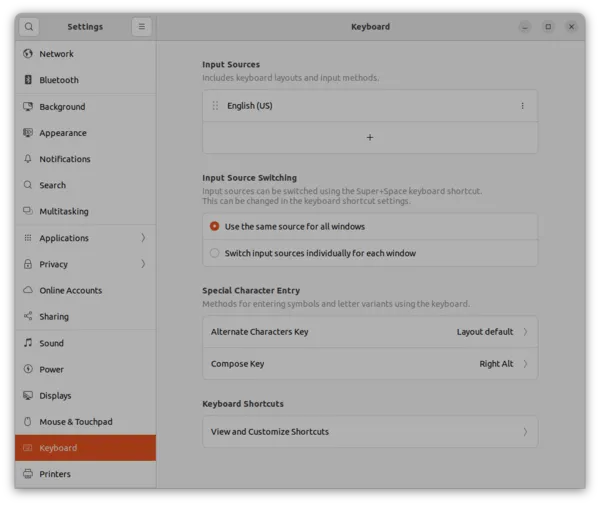Image resolution: width=600 pixels, height=505 pixels.
Task: Open Background settings label
Action: point(62,107)
